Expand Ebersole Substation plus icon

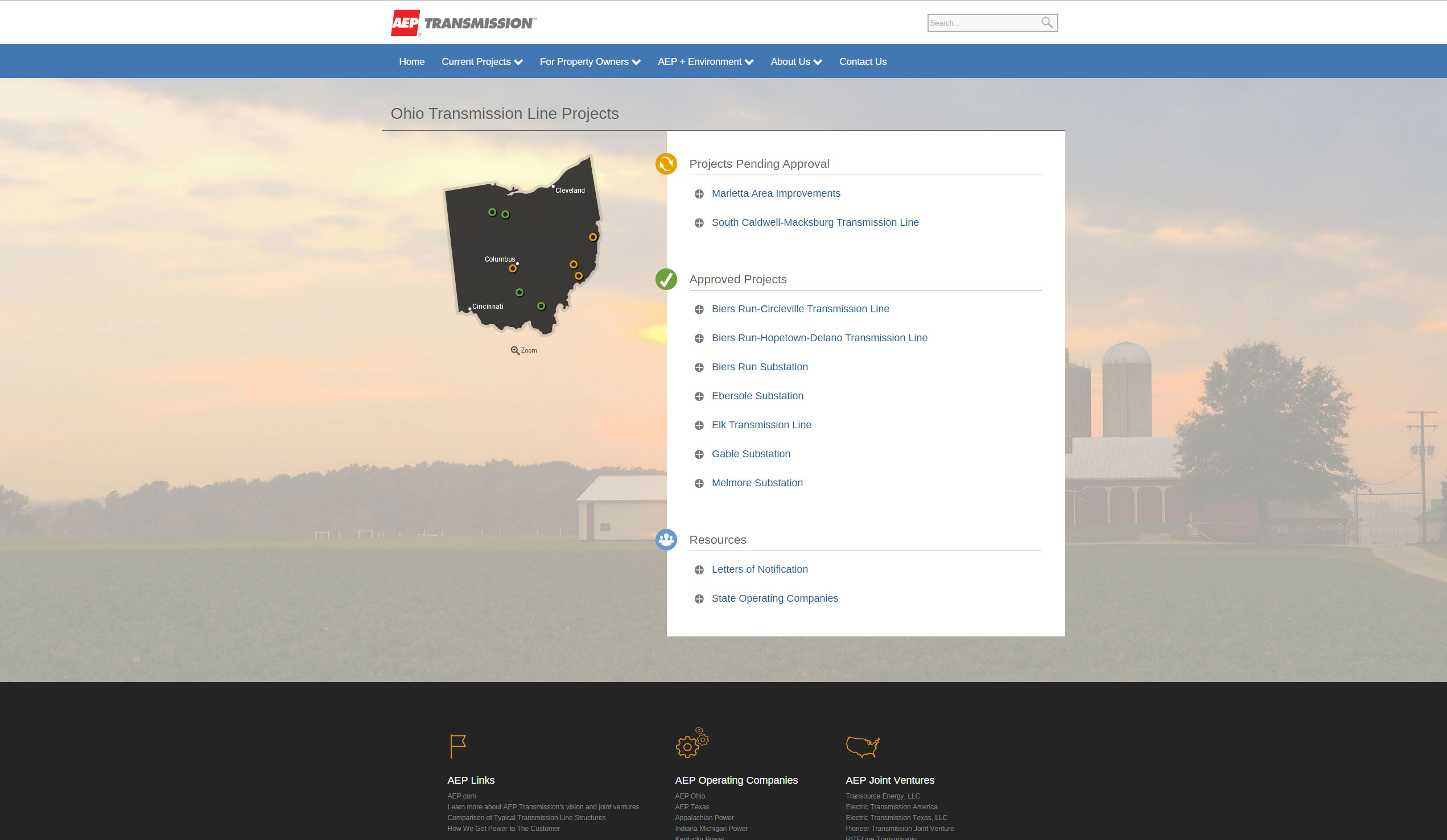(699, 396)
